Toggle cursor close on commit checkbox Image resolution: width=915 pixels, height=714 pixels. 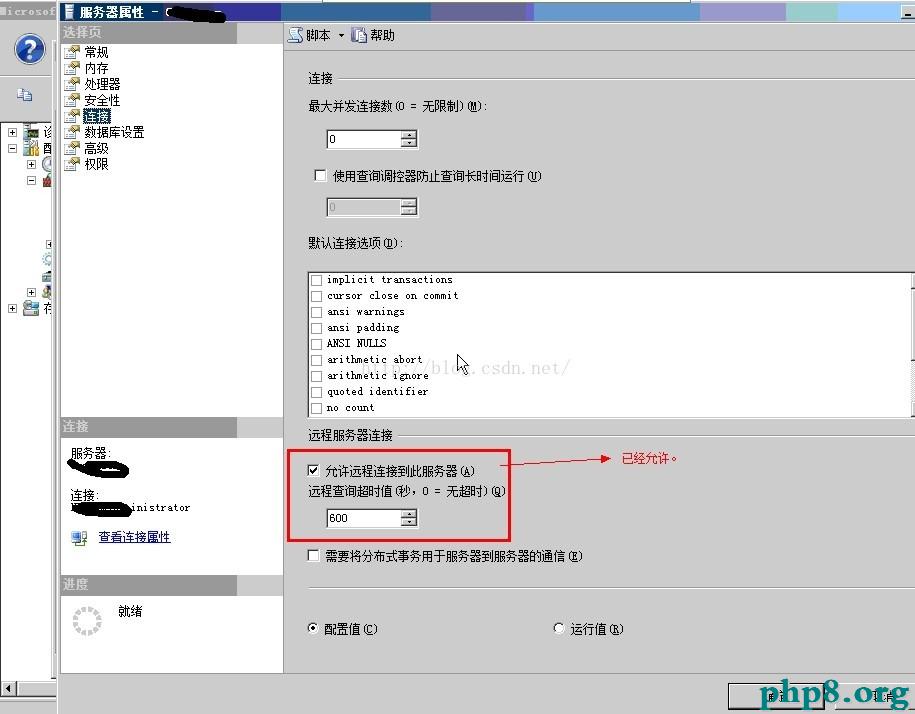pyautogui.click(x=316, y=296)
